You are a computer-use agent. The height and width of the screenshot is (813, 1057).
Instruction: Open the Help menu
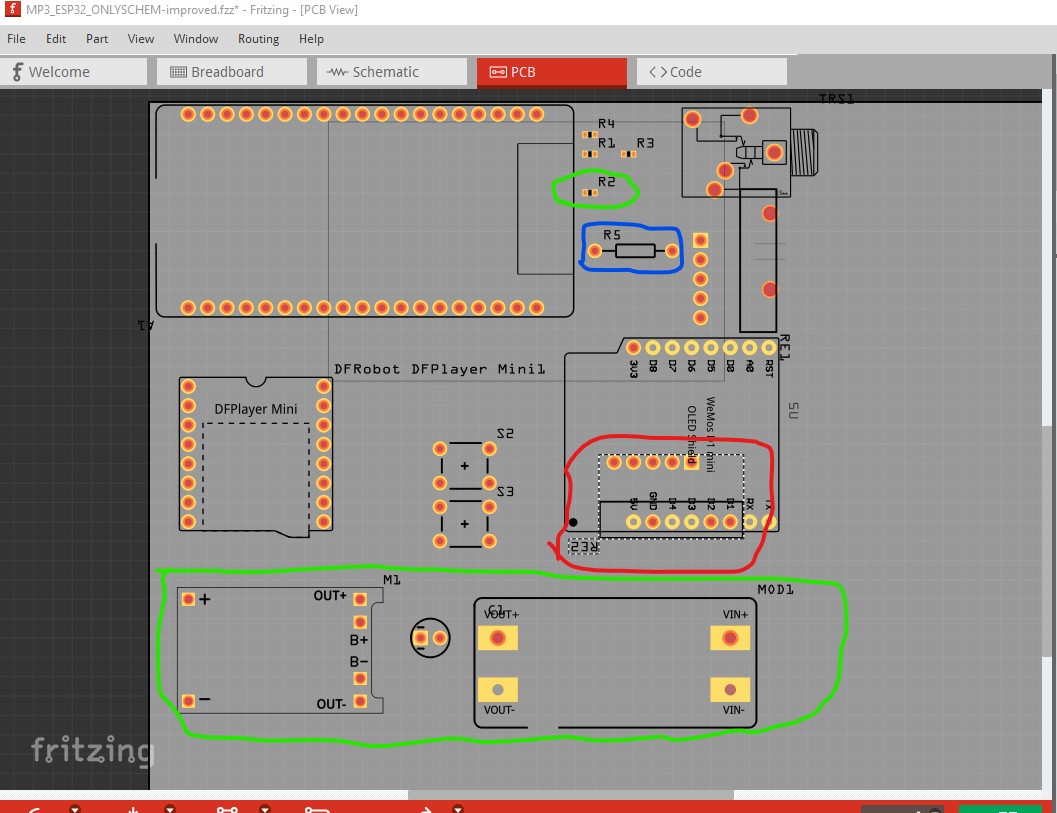click(311, 38)
